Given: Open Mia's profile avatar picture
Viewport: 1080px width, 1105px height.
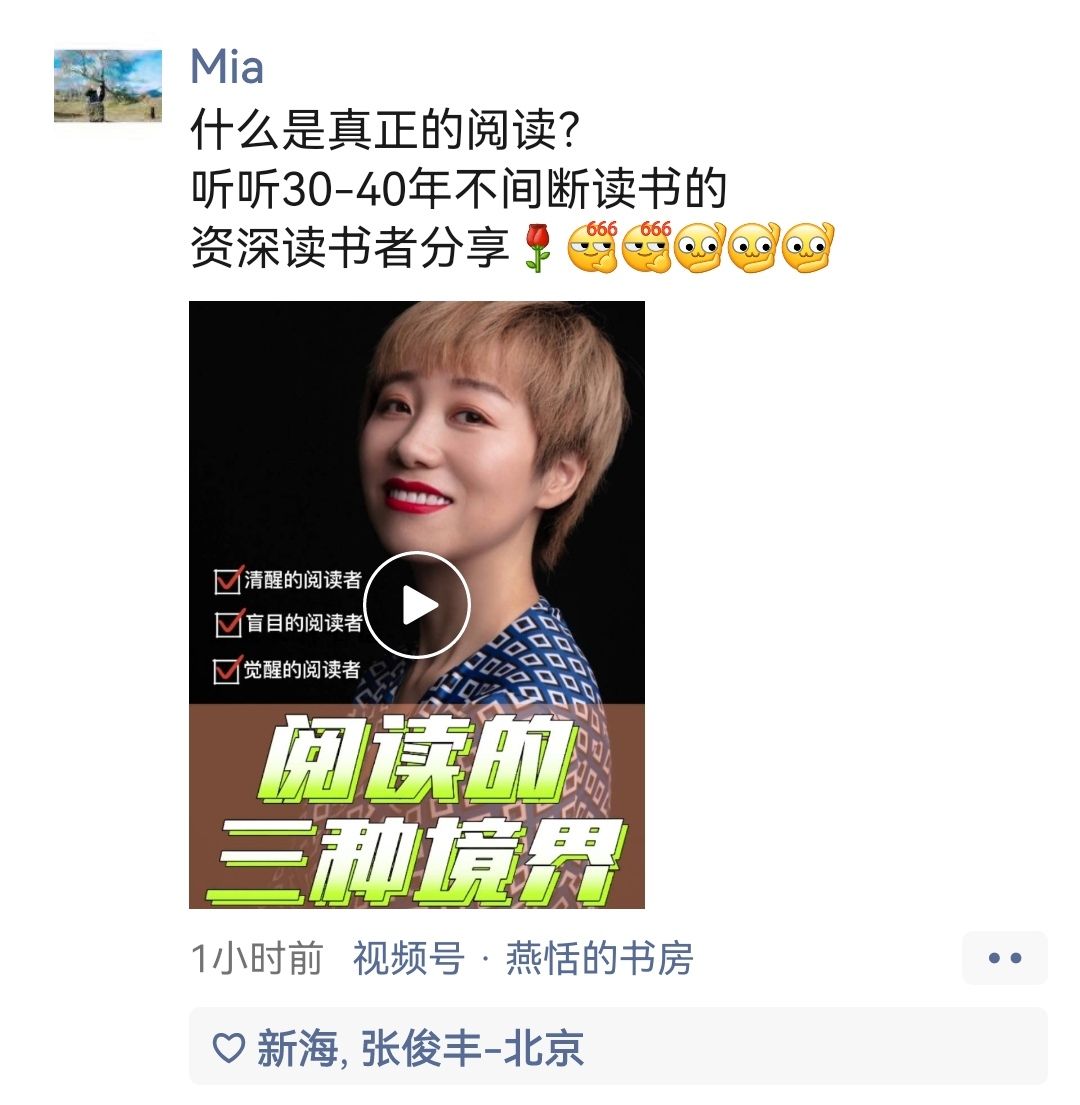Looking at the screenshot, I should click(108, 85).
